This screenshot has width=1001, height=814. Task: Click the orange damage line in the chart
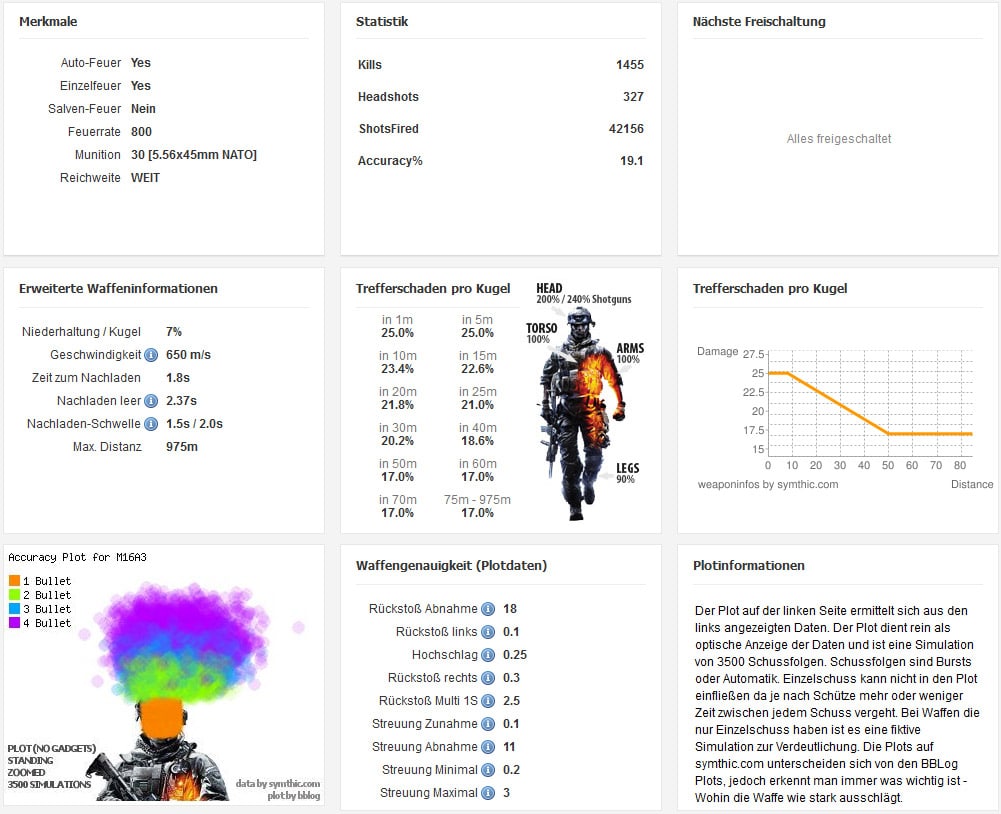838,403
